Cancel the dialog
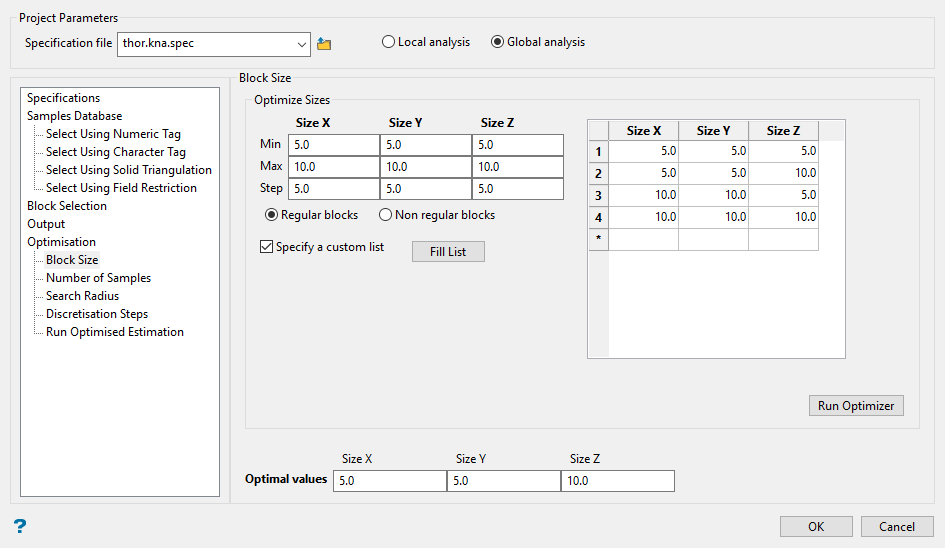945x548 pixels. click(897, 527)
